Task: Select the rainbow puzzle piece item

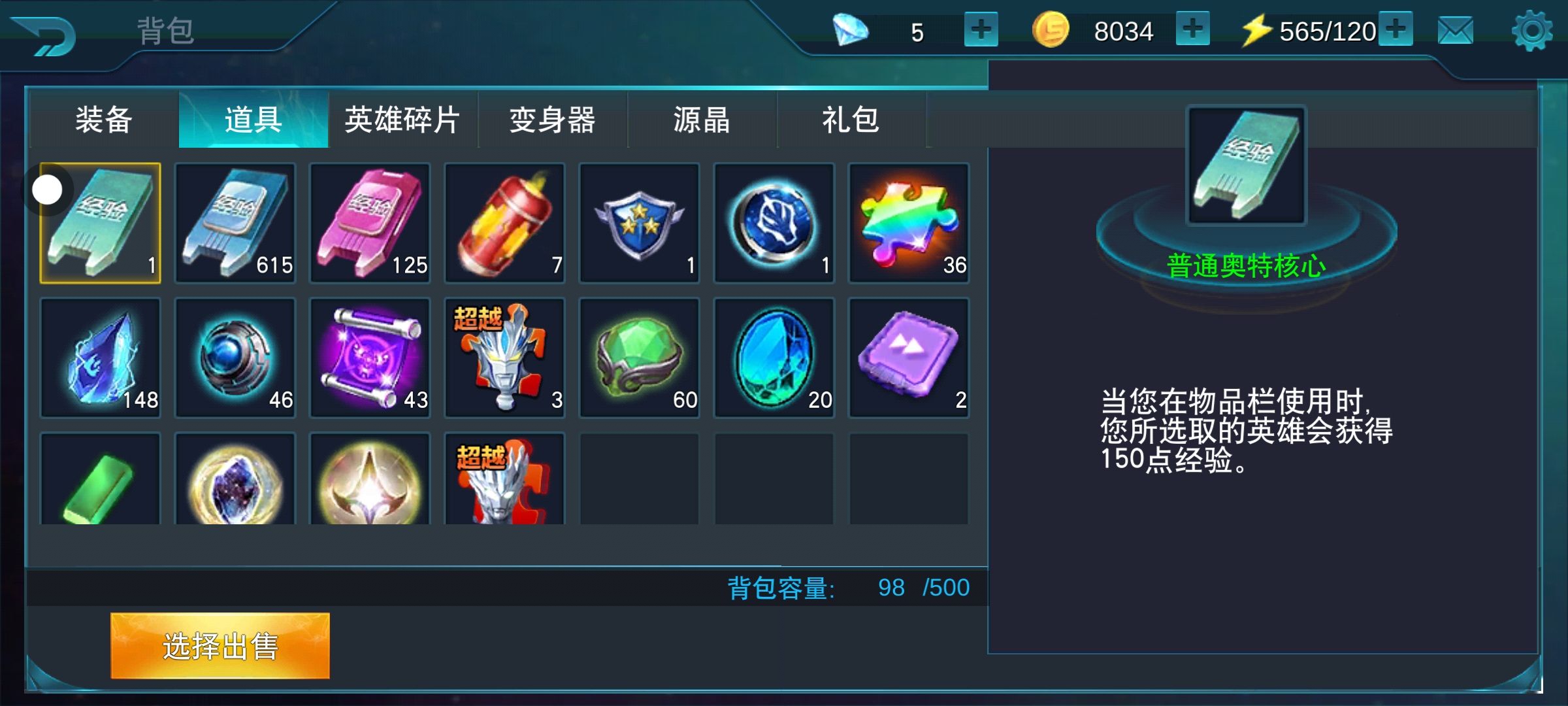Action: pyautogui.click(x=908, y=223)
